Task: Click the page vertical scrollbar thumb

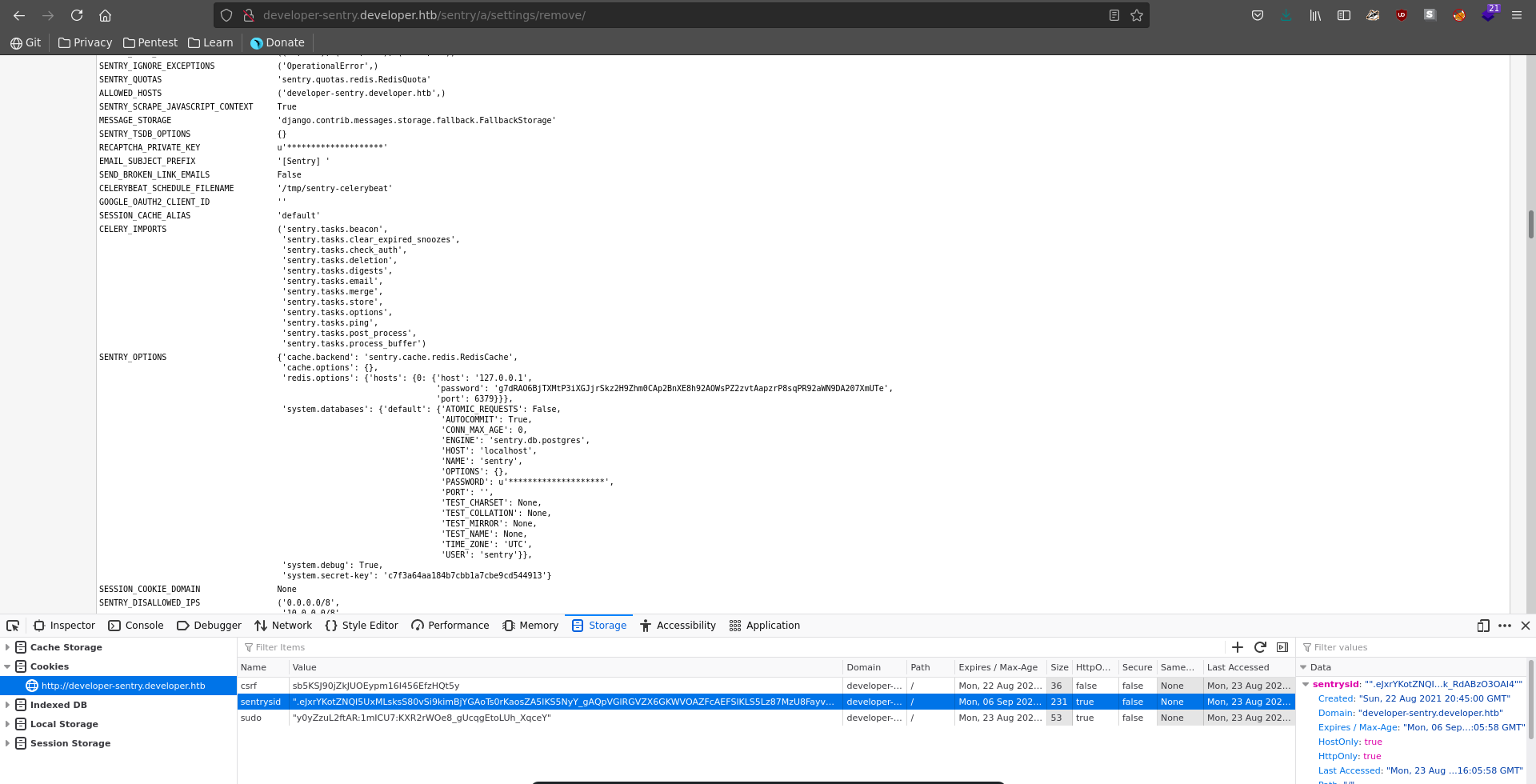Action: pos(1530,224)
